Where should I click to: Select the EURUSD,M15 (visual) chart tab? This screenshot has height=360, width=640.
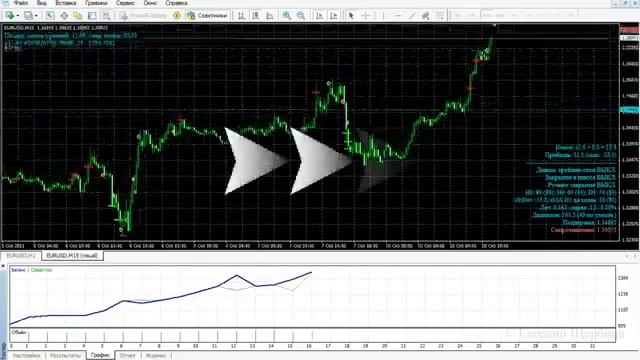coord(72,256)
